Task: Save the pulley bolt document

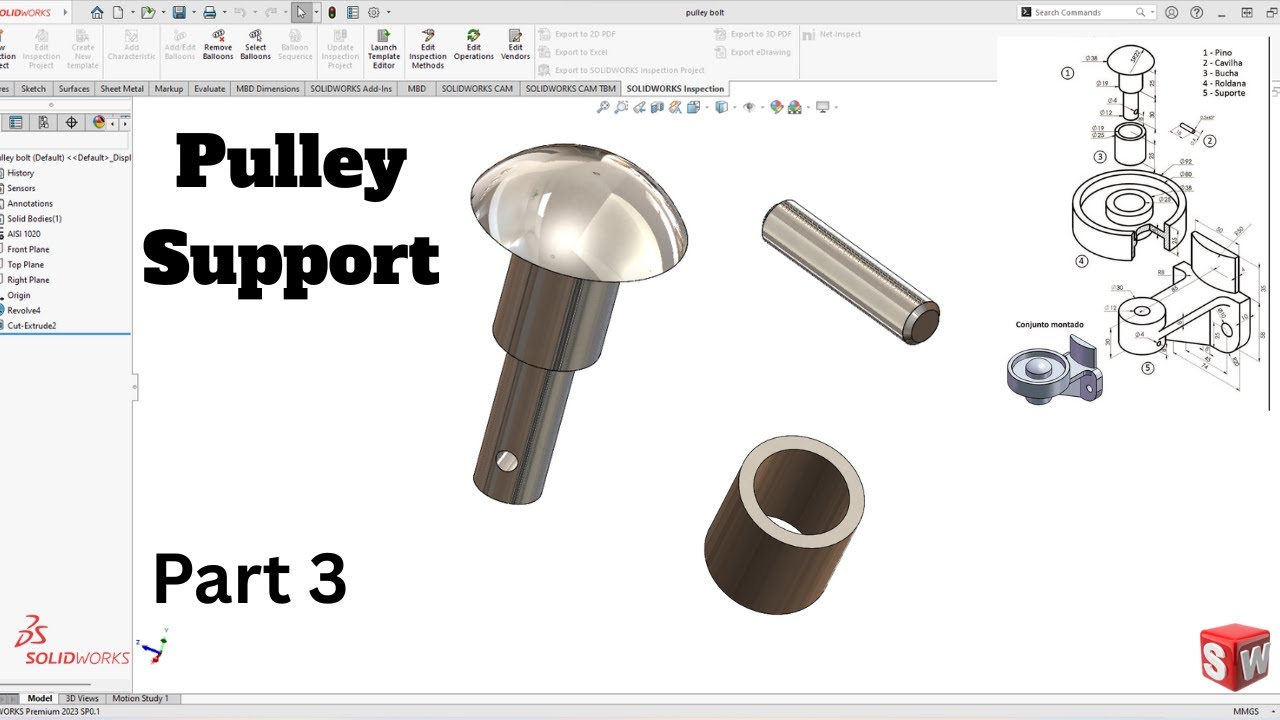Action: [x=179, y=12]
